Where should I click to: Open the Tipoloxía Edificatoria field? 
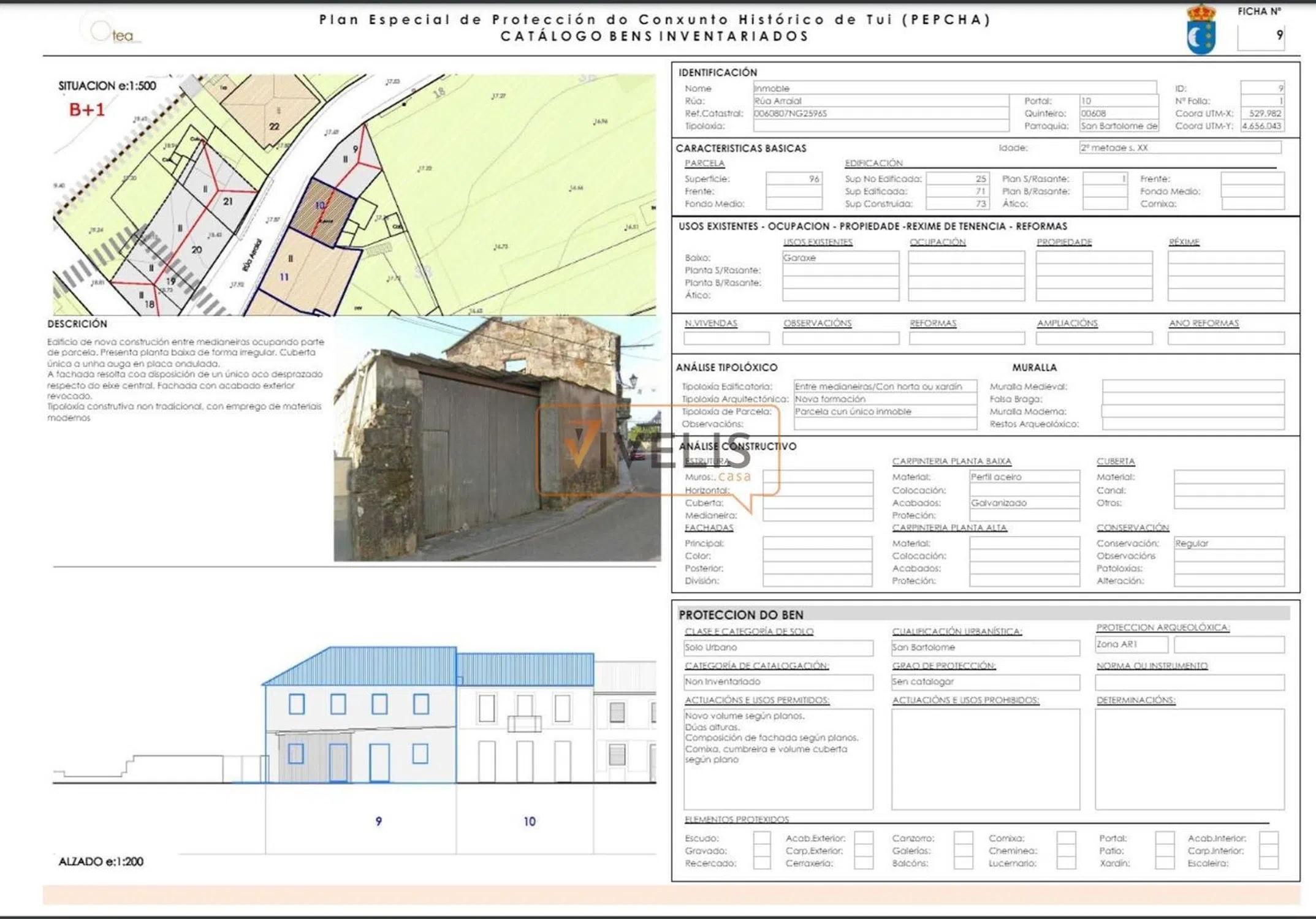[x=884, y=387]
